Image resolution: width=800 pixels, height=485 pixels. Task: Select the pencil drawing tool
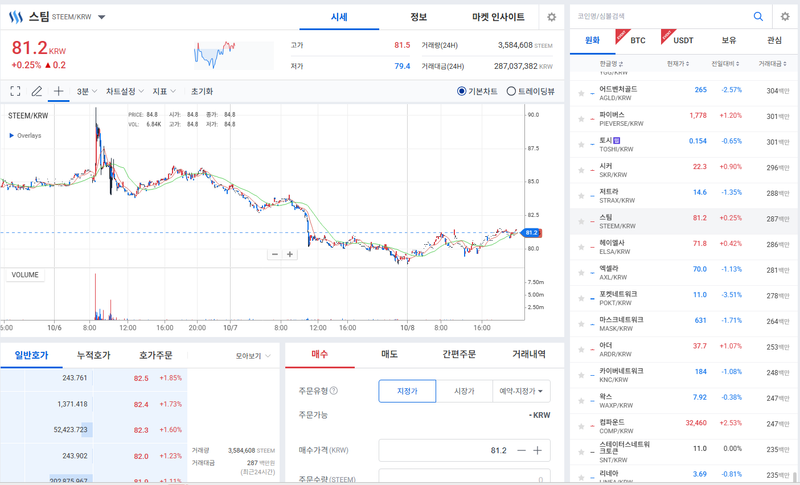[x=37, y=91]
